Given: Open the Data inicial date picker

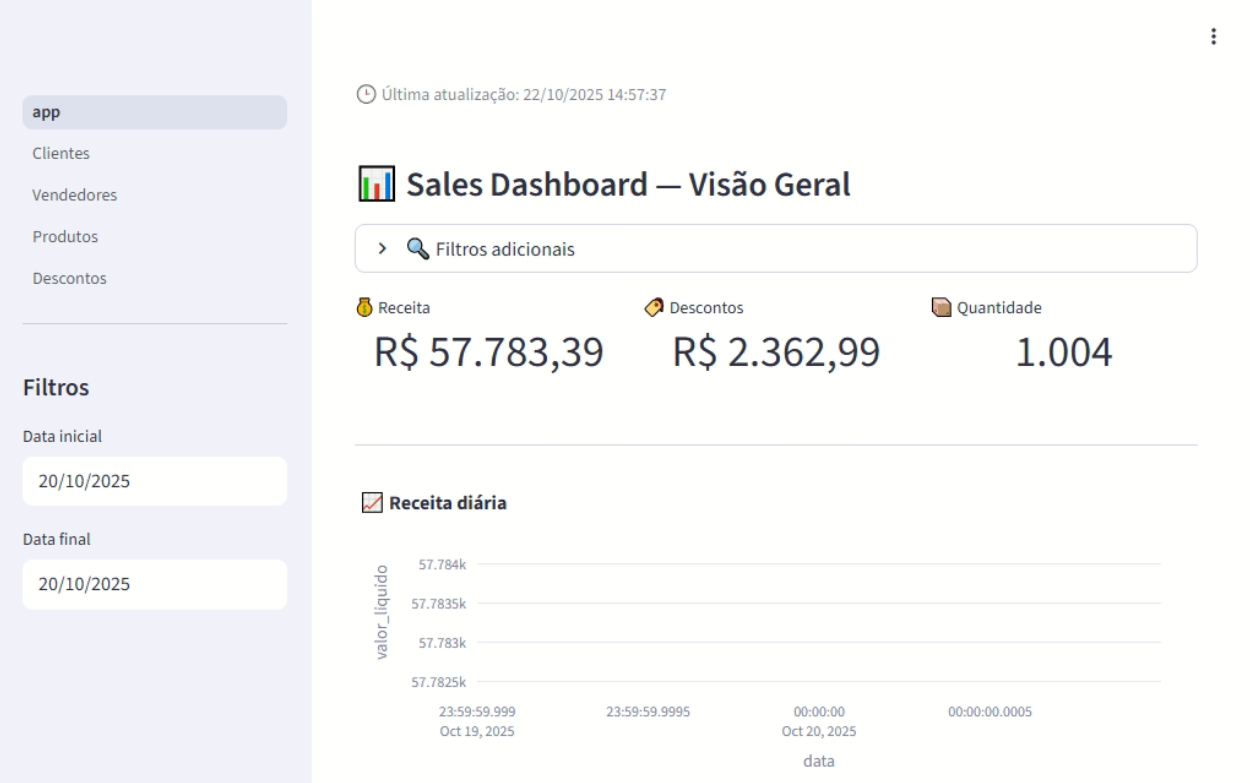Looking at the screenshot, I should click(154, 480).
